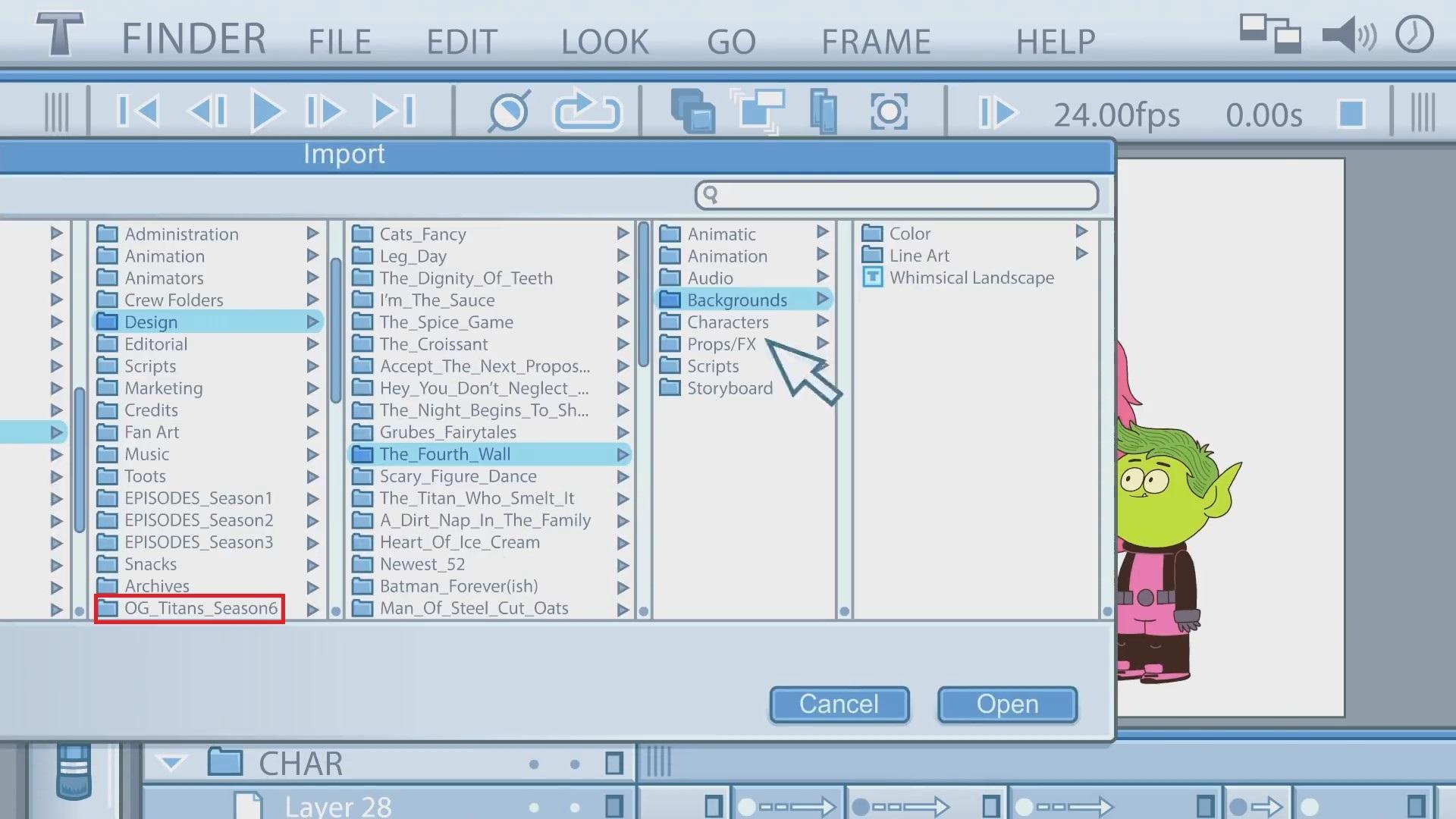Collapse the CHAR layer group triangle
The height and width of the screenshot is (819, 1456).
171,763
